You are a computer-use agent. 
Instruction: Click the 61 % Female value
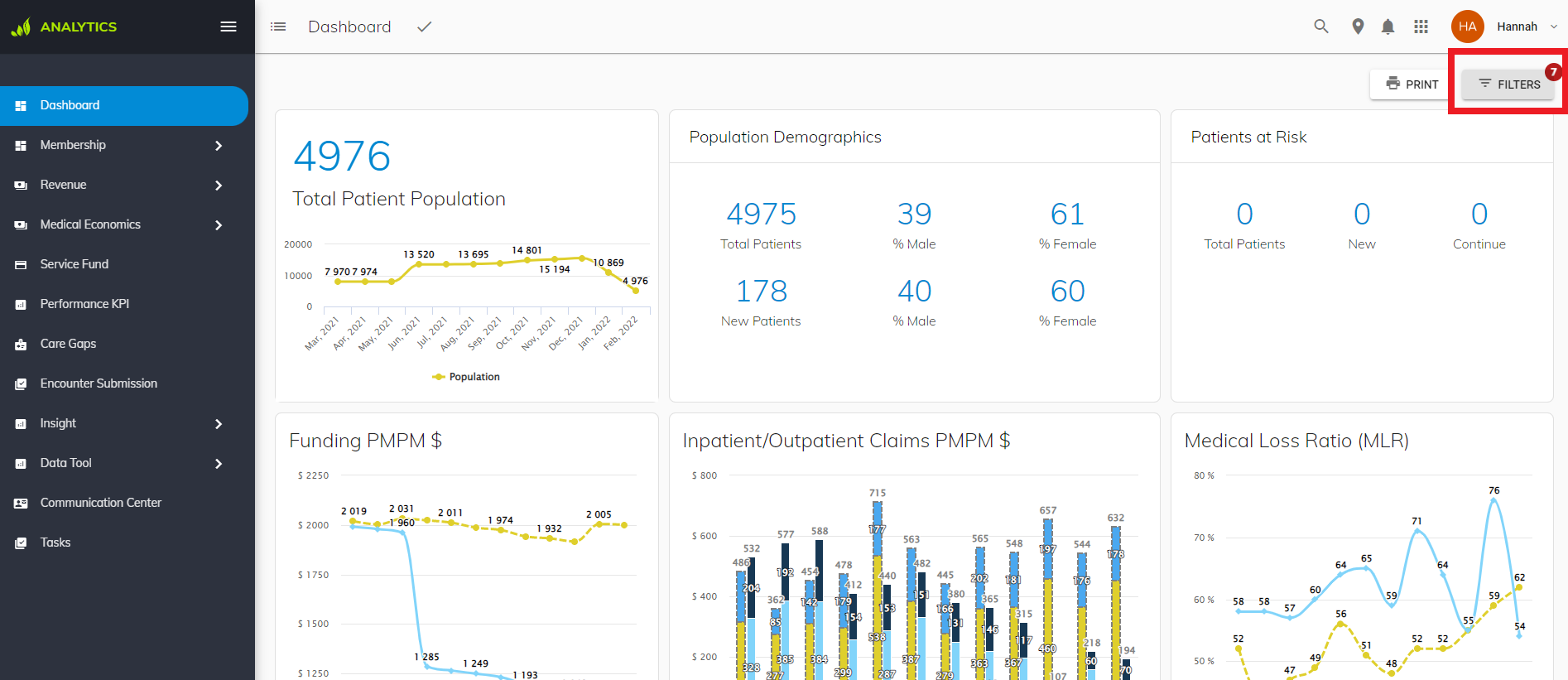(1067, 215)
